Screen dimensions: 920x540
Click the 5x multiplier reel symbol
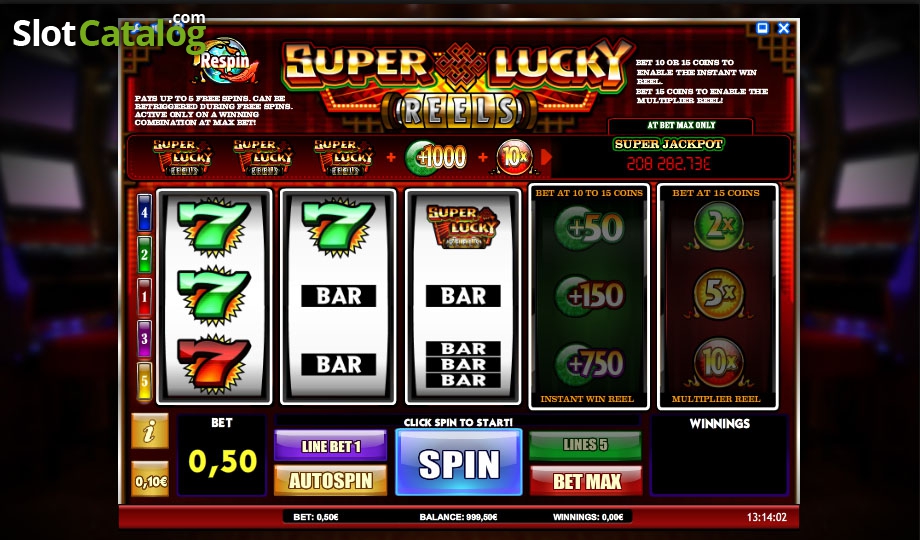[x=719, y=293]
